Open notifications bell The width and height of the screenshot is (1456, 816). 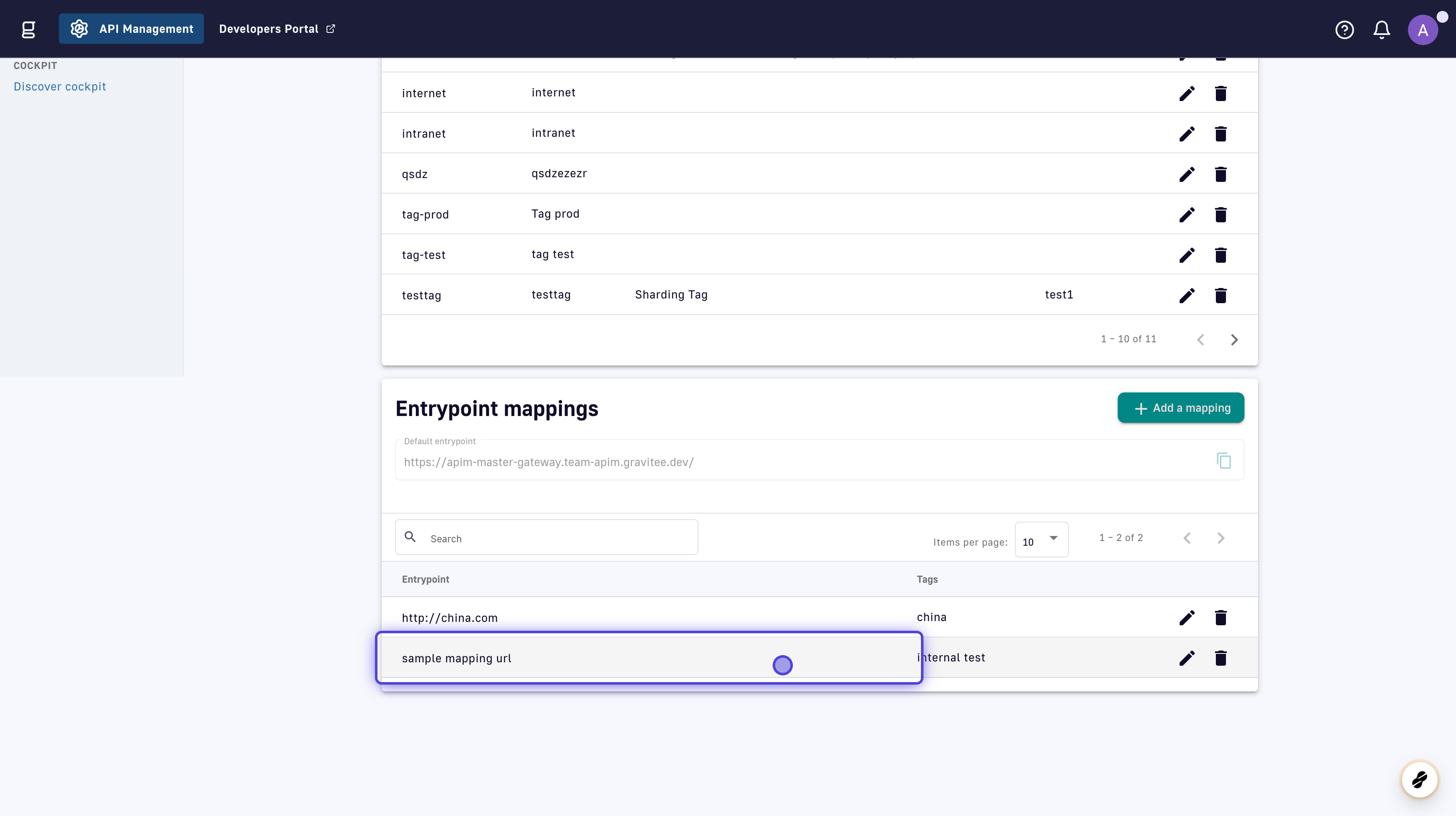point(1381,29)
